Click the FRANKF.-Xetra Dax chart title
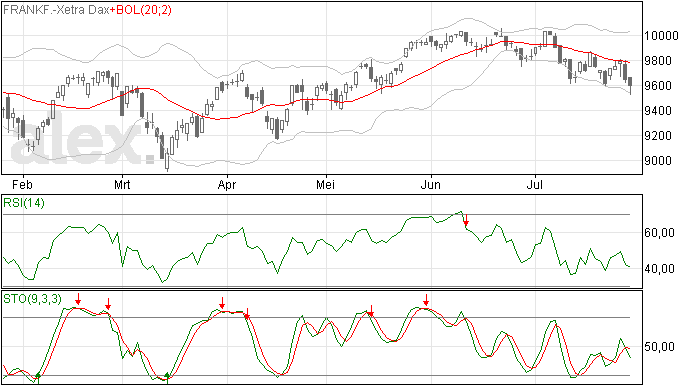 click(56, 10)
